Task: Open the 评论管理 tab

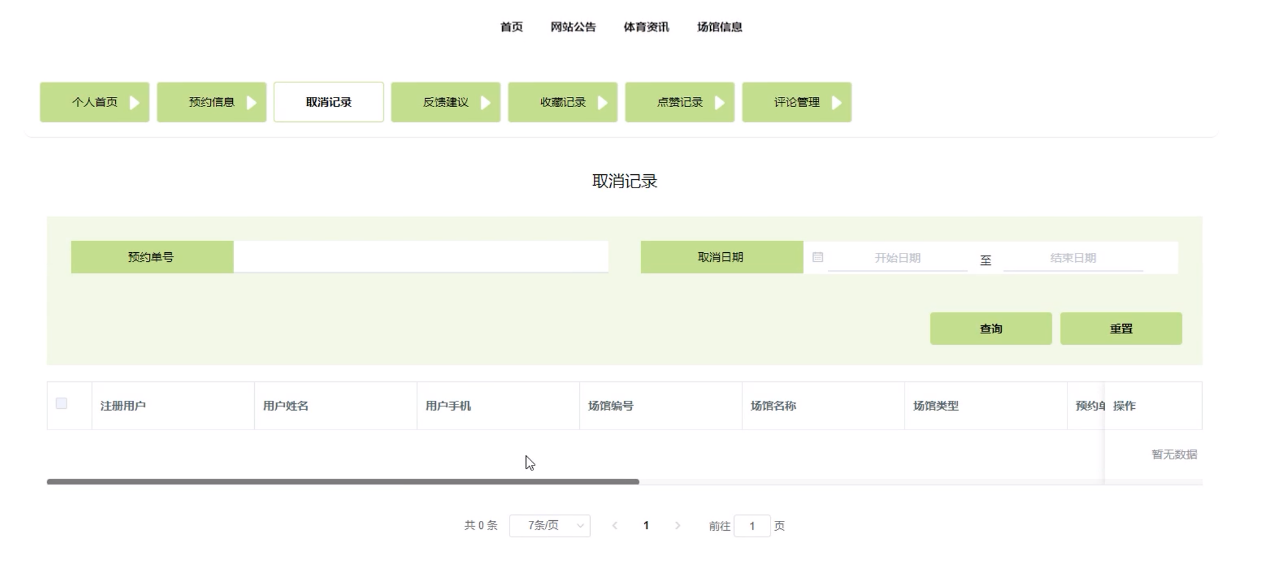Action: [797, 102]
